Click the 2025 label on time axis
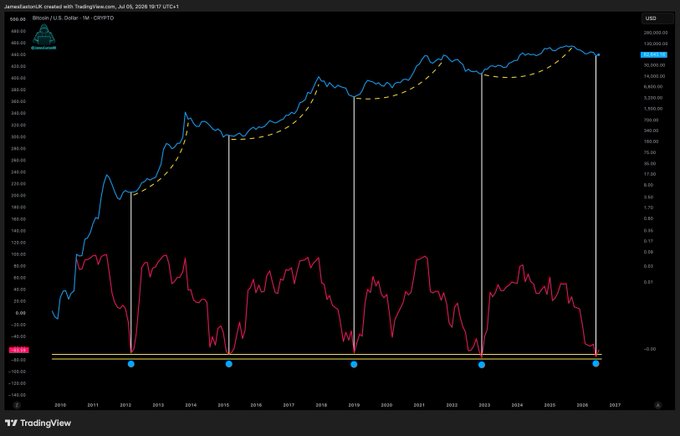680x436 pixels. tap(549, 405)
